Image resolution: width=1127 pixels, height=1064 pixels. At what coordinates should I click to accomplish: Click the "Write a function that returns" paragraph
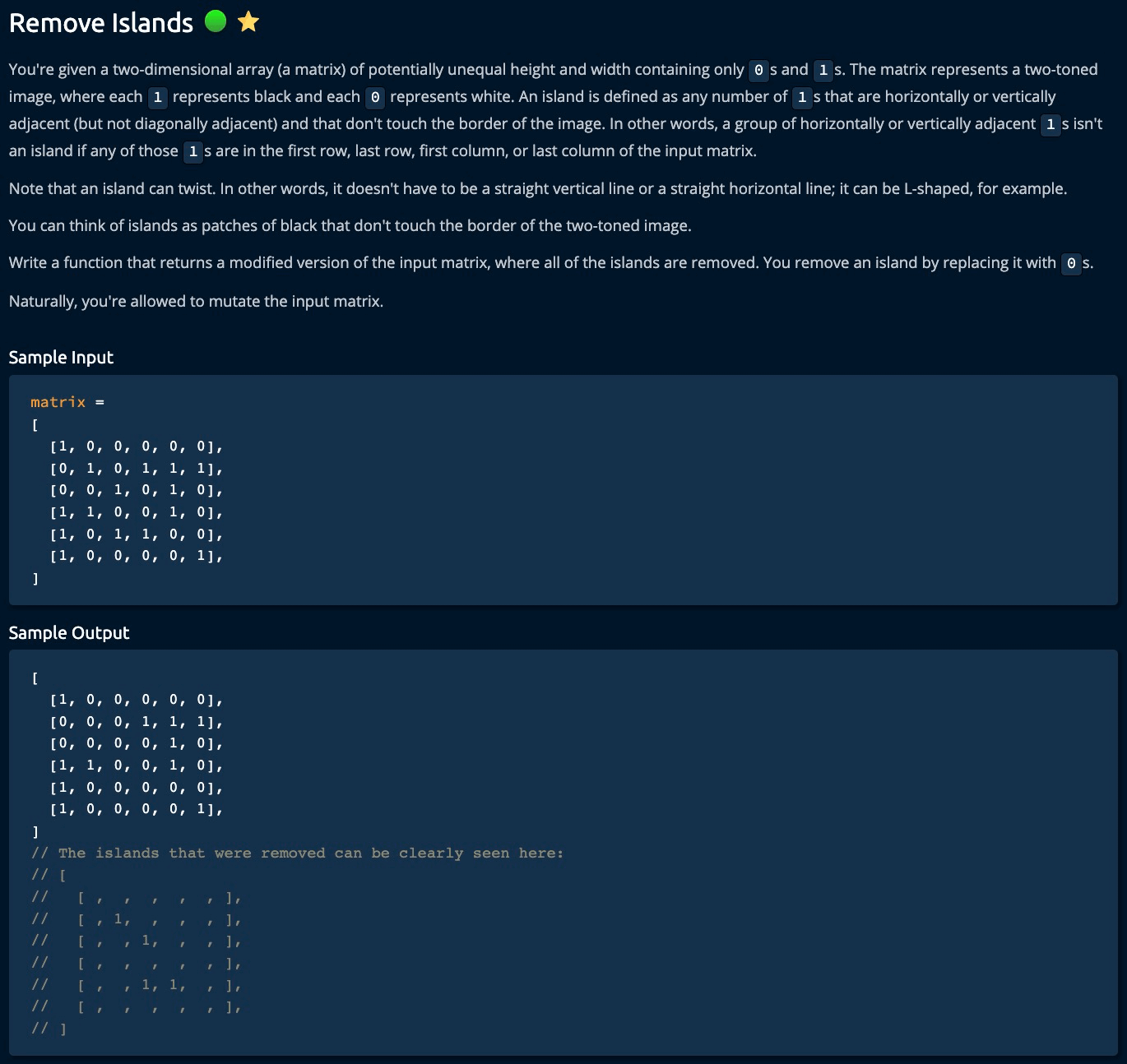(531, 263)
